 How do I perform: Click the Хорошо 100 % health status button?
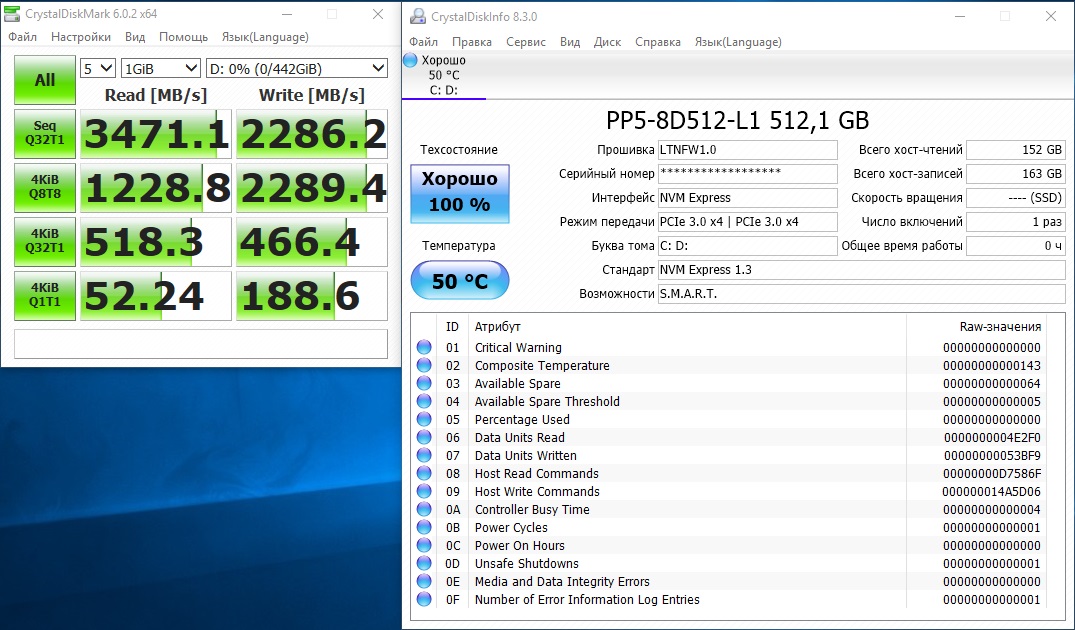click(459, 193)
